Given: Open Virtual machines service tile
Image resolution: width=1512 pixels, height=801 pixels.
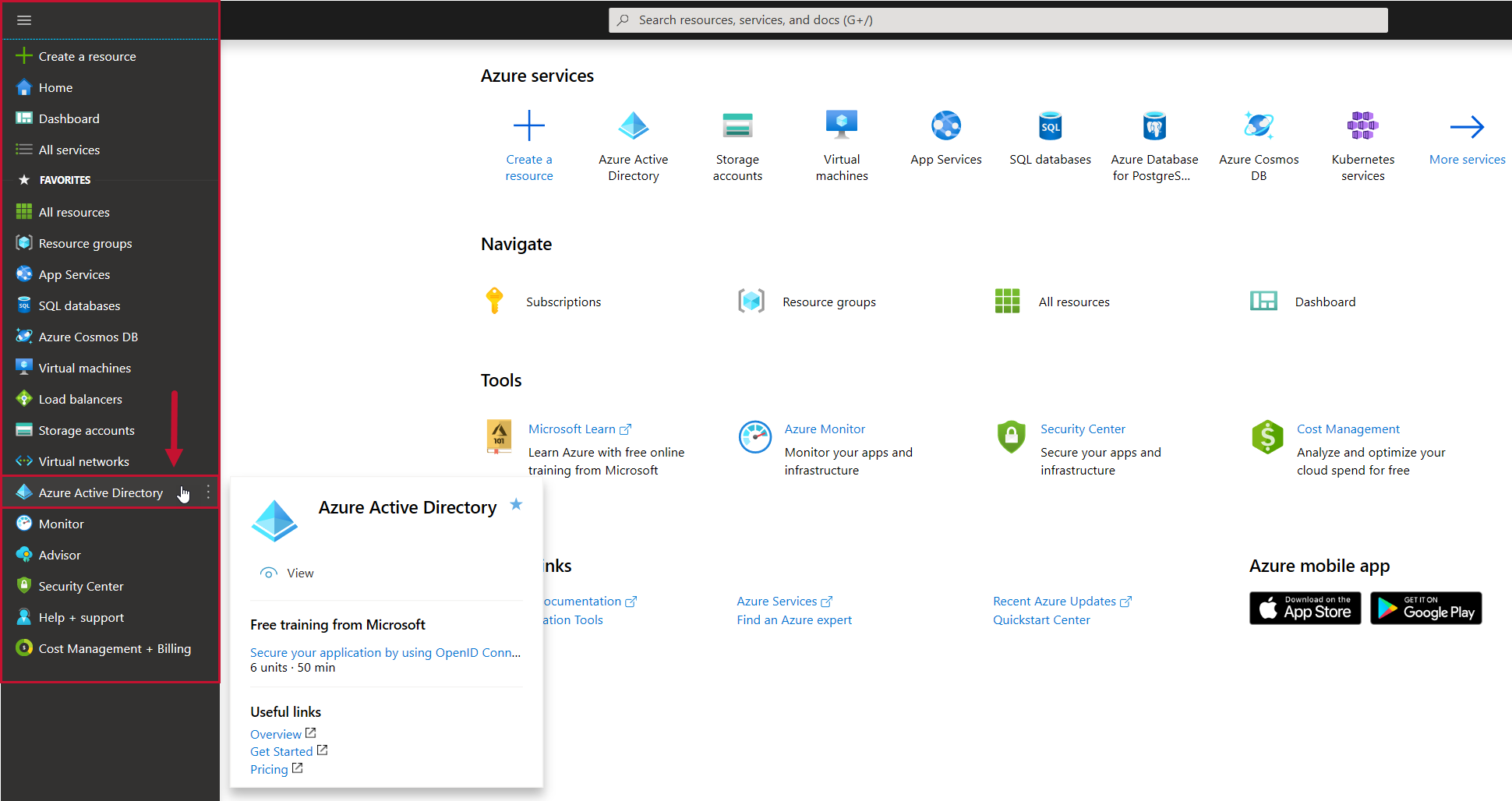Looking at the screenshot, I should tap(842, 146).
